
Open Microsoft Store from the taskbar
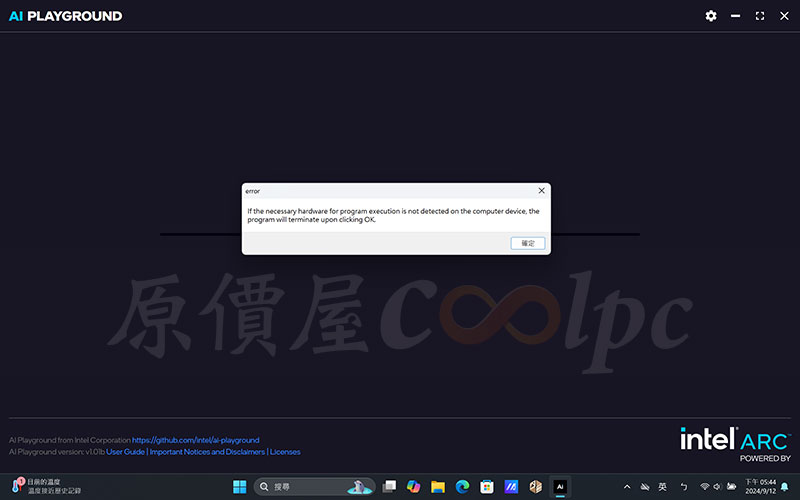point(487,487)
